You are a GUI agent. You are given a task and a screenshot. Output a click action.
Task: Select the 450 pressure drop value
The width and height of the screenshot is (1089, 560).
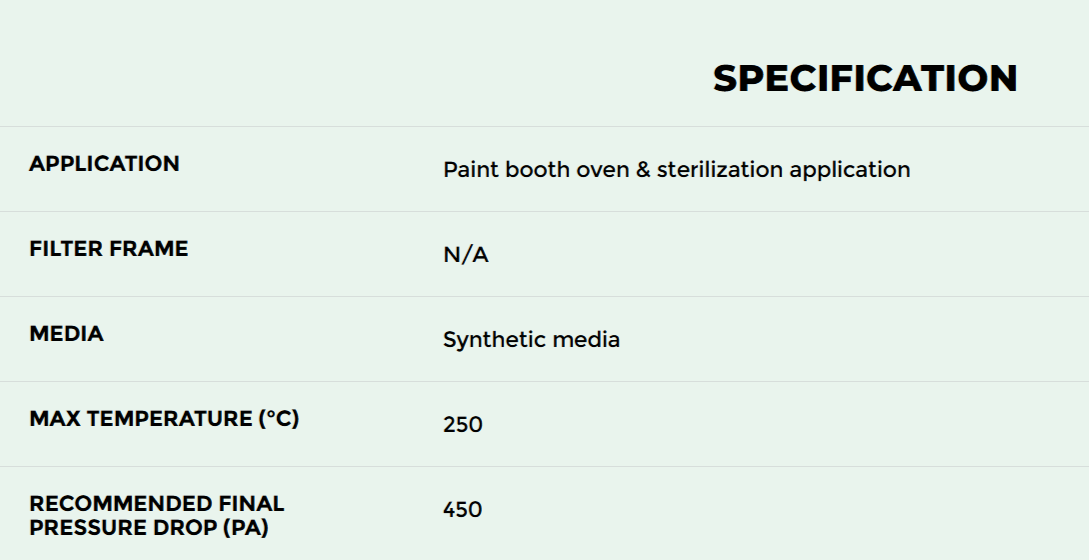(x=463, y=510)
